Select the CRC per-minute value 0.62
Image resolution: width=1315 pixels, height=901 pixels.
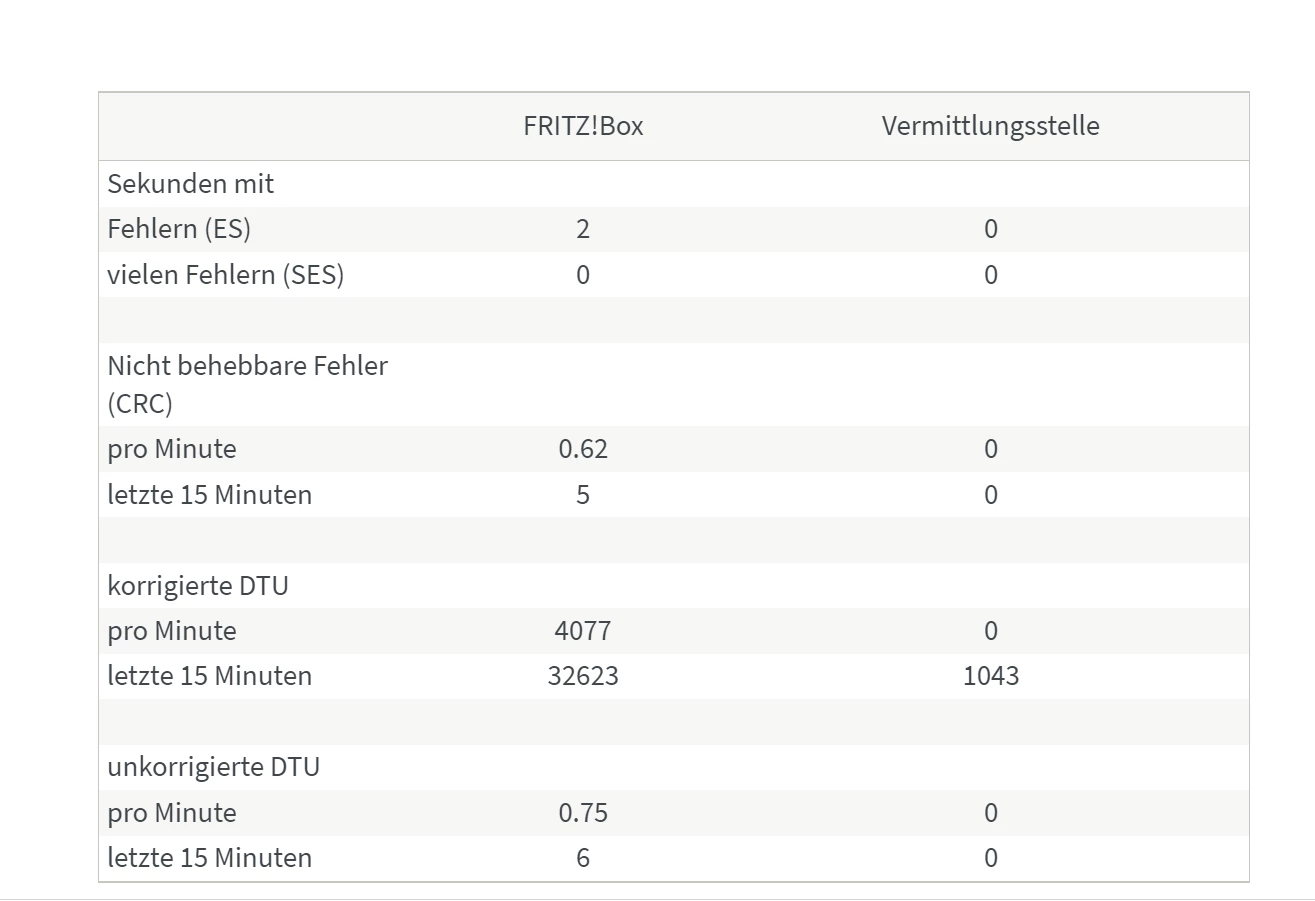coord(583,449)
